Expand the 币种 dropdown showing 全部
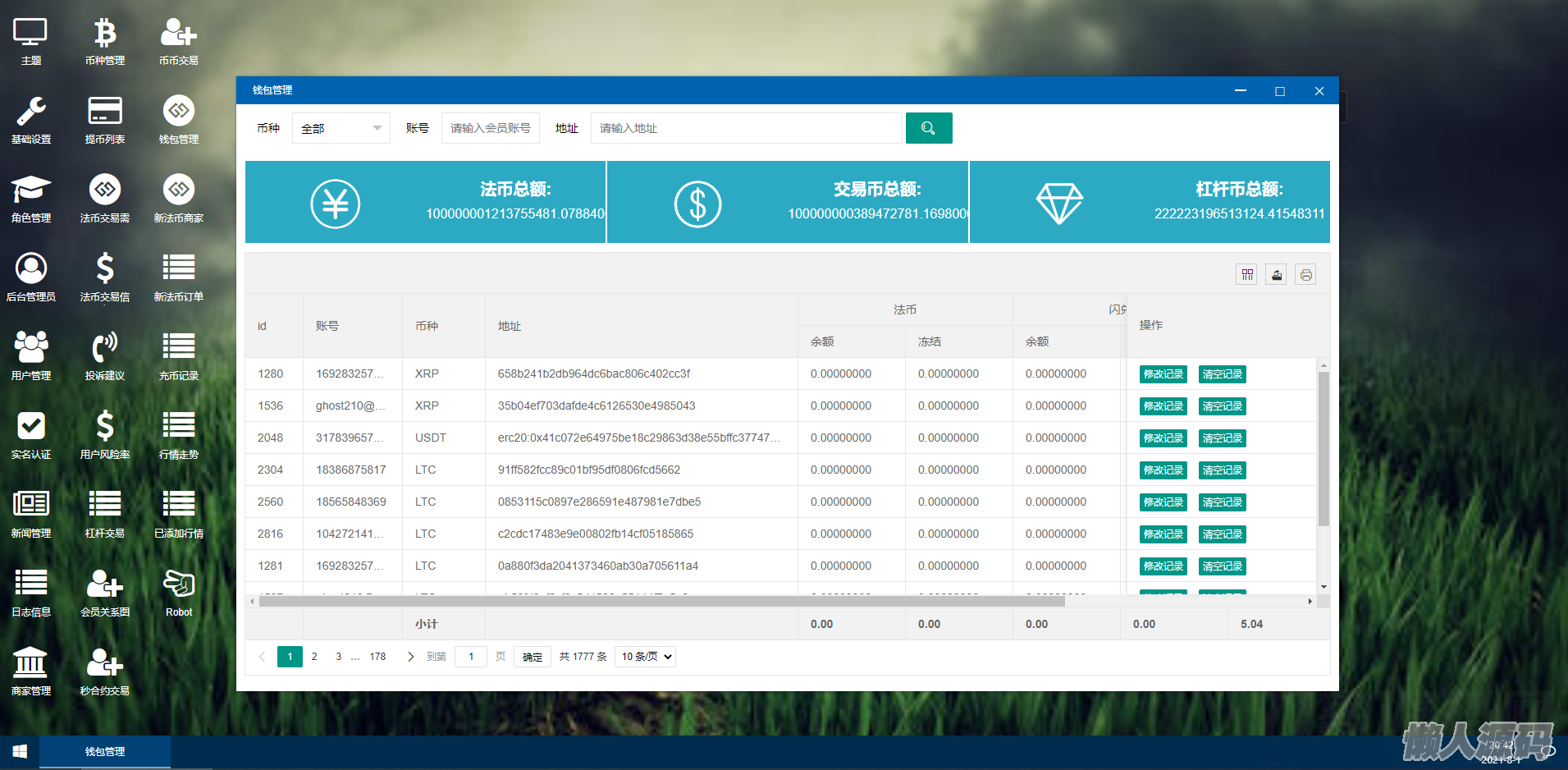The width and height of the screenshot is (1568, 770). click(x=341, y=128)
